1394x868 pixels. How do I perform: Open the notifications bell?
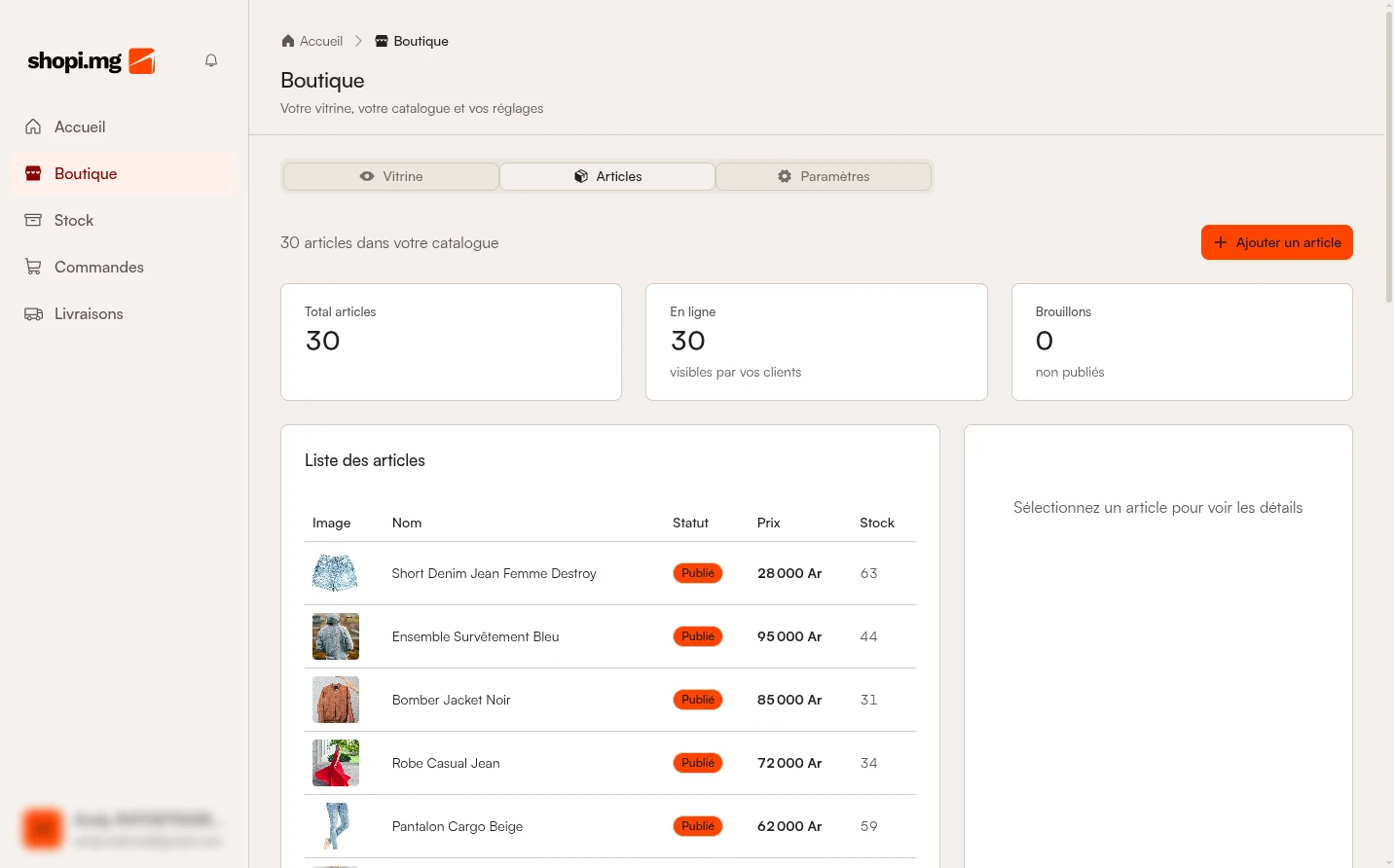pyautogui.click(x=211, y=60)
